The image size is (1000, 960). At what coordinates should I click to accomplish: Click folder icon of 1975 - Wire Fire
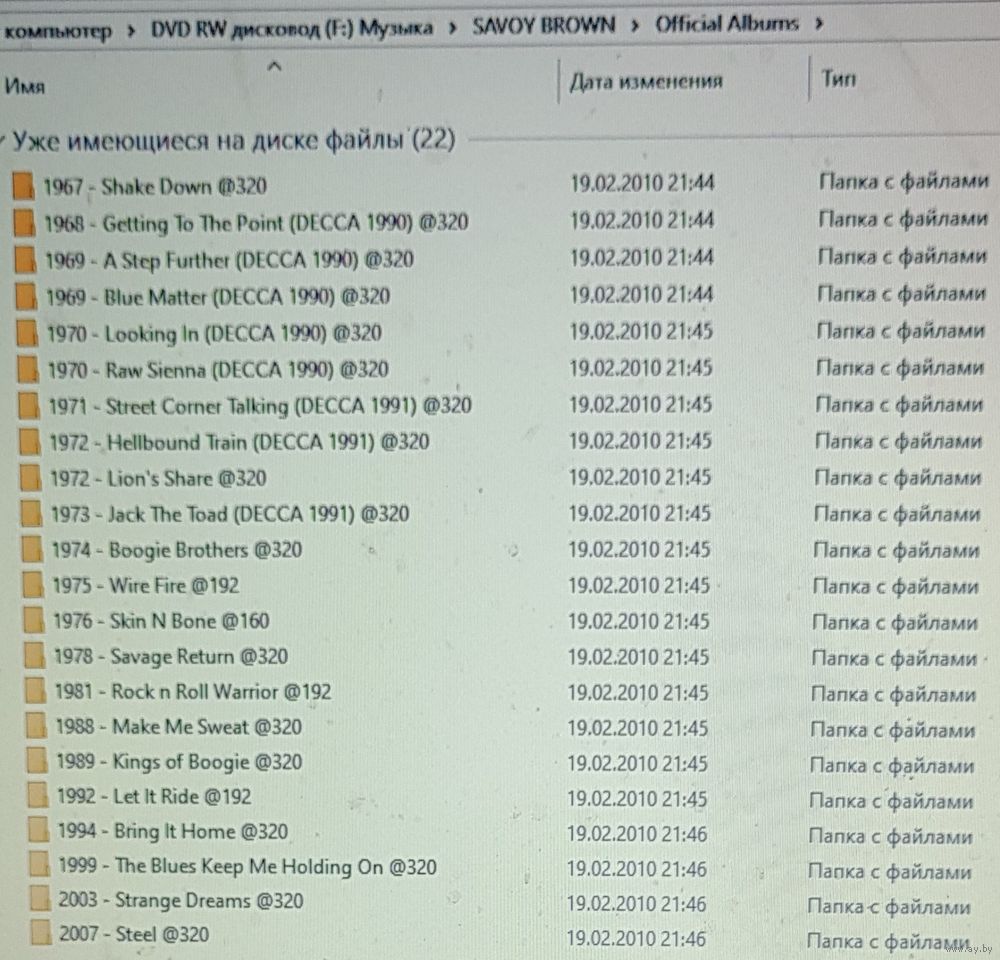point(33,585)
